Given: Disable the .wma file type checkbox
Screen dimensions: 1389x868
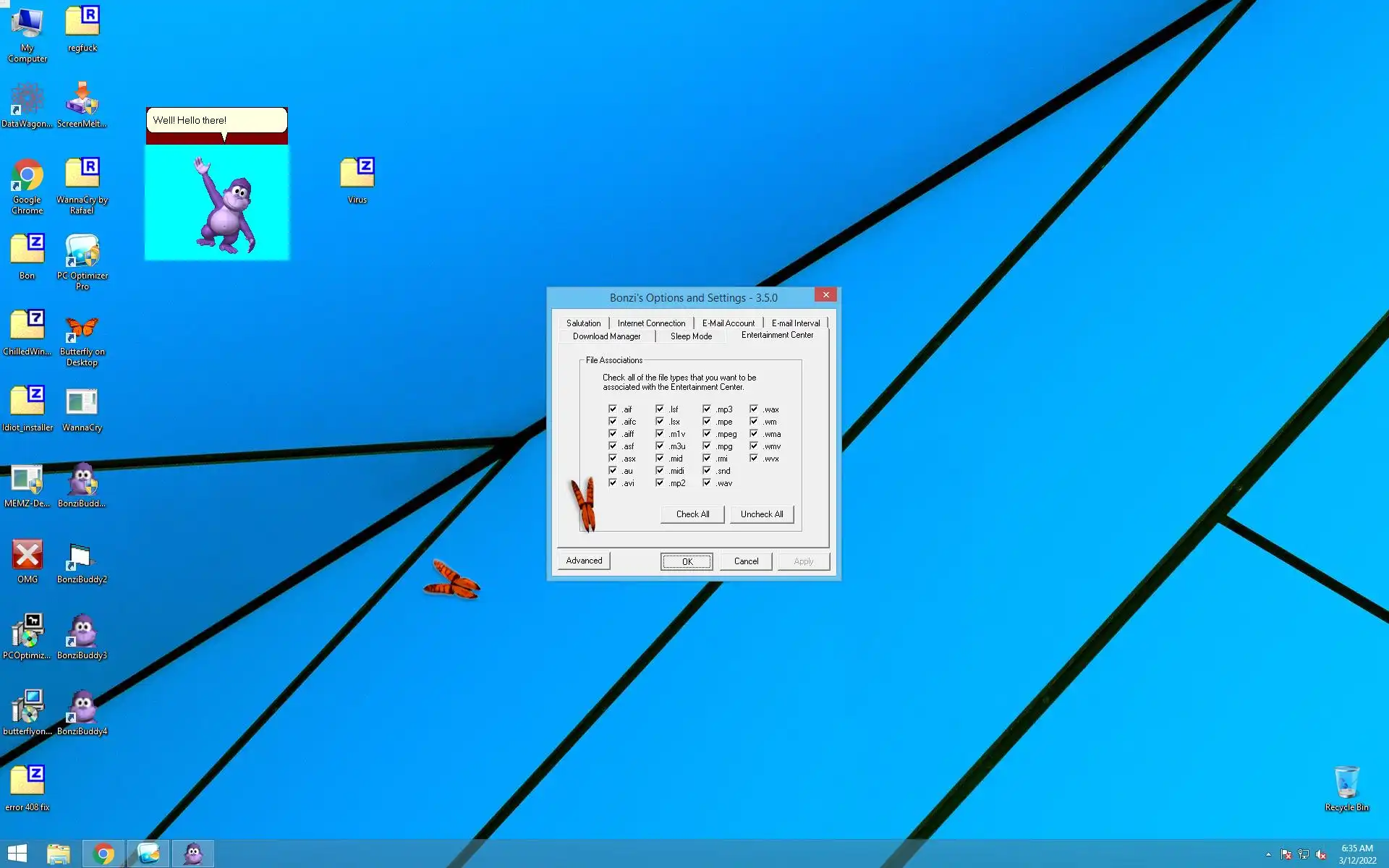Looking at the screenshot, I should tap(754, 434).
